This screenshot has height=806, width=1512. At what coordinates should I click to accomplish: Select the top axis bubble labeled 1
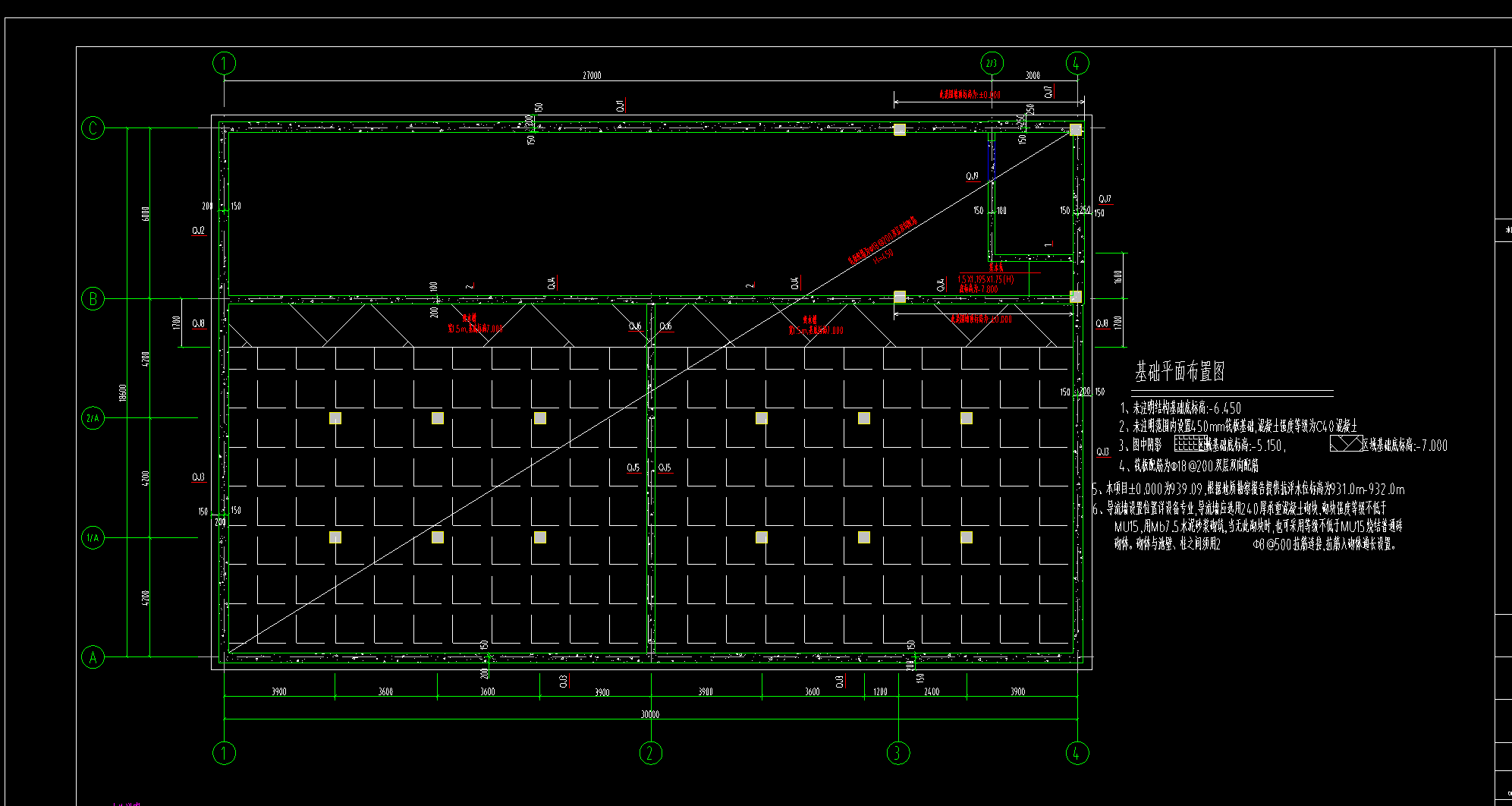pyautogui.click(x=224, y=63)
